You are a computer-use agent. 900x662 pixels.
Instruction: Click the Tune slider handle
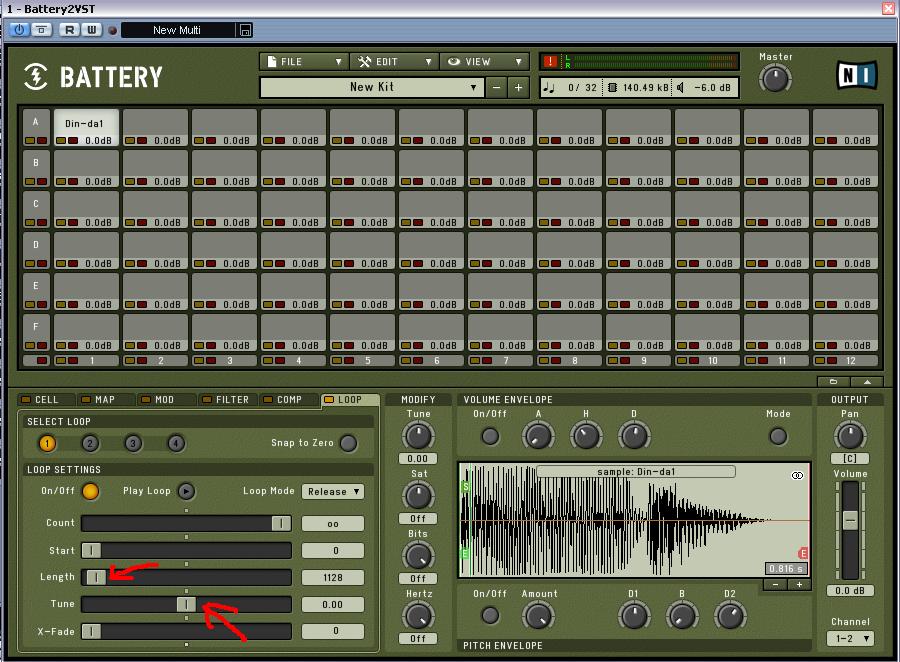(x=186, y=604)
